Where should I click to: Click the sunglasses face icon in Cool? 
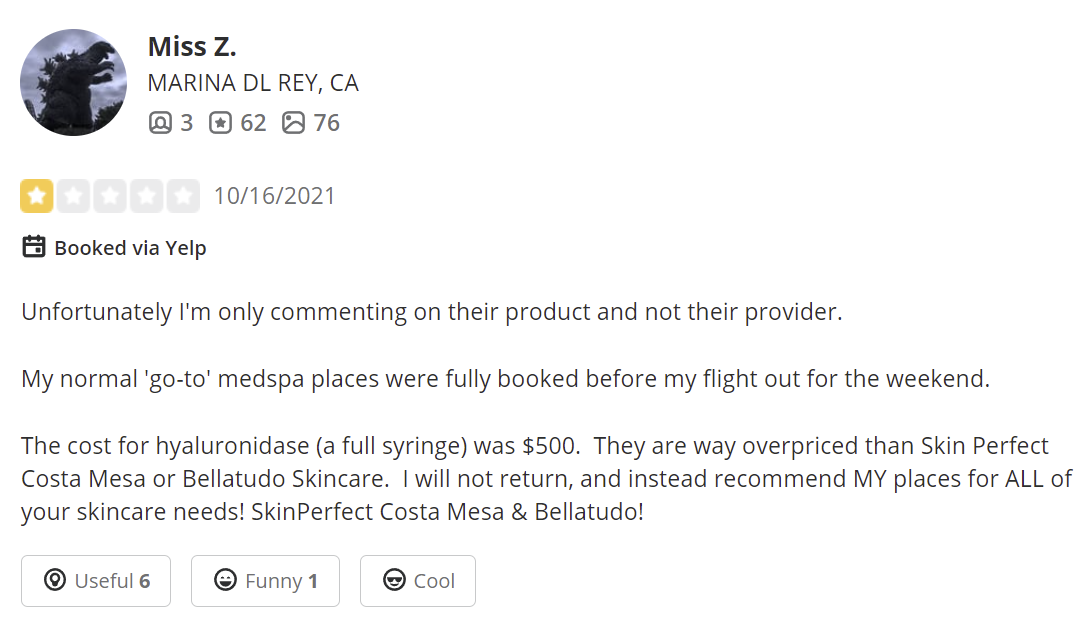tap(397, 581)
